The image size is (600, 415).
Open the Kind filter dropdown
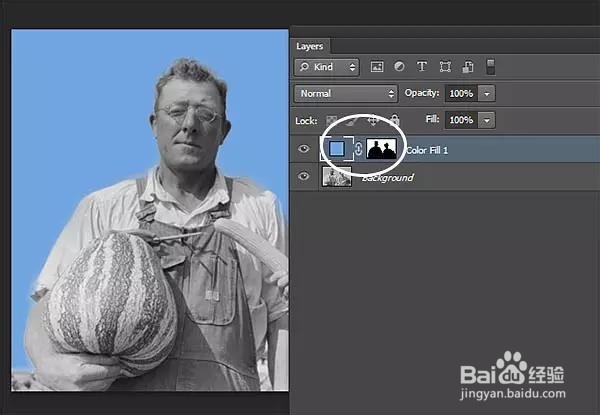[327, 67]
